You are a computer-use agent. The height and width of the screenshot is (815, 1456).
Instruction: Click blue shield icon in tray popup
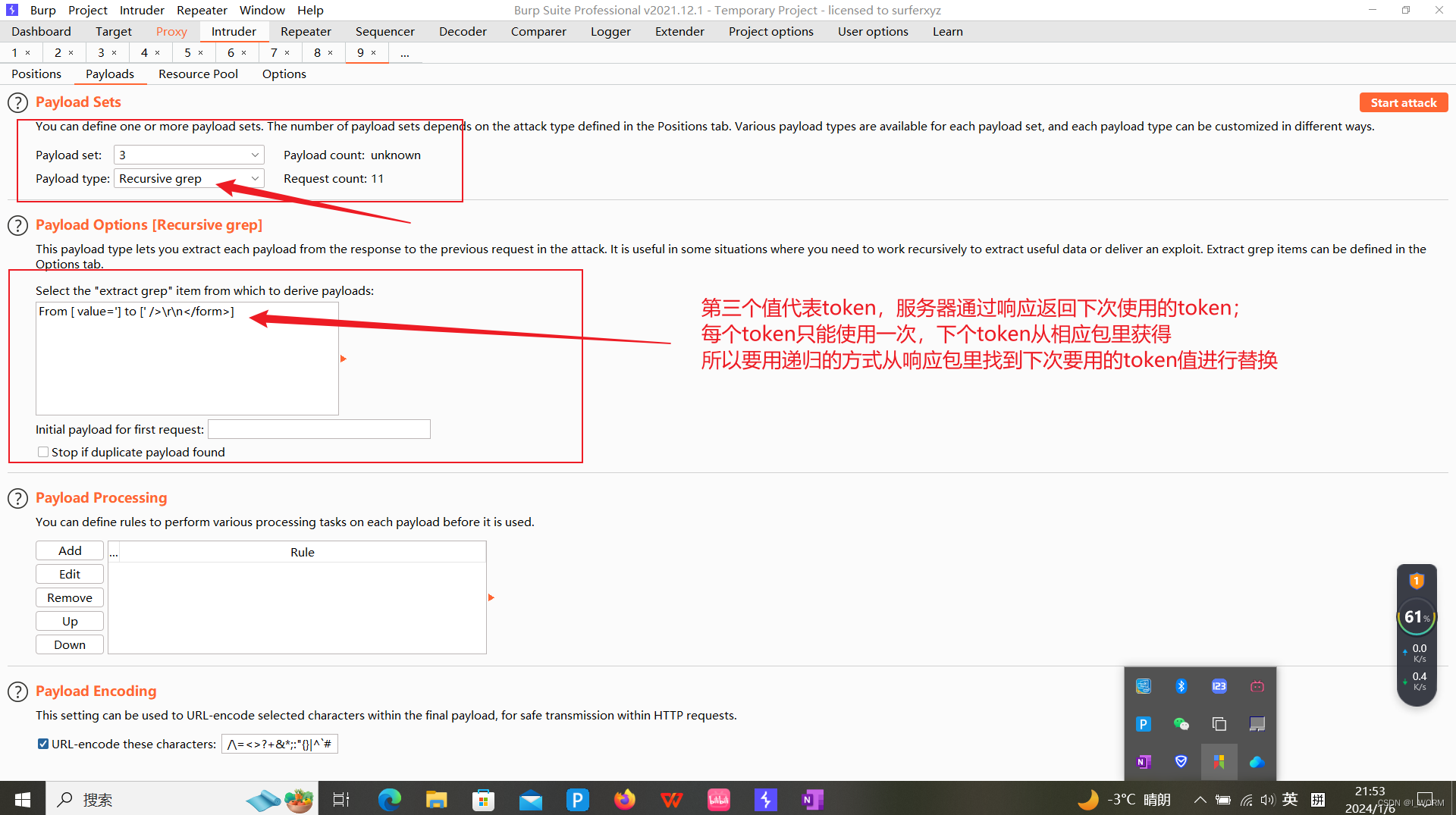pos(1181,762)
